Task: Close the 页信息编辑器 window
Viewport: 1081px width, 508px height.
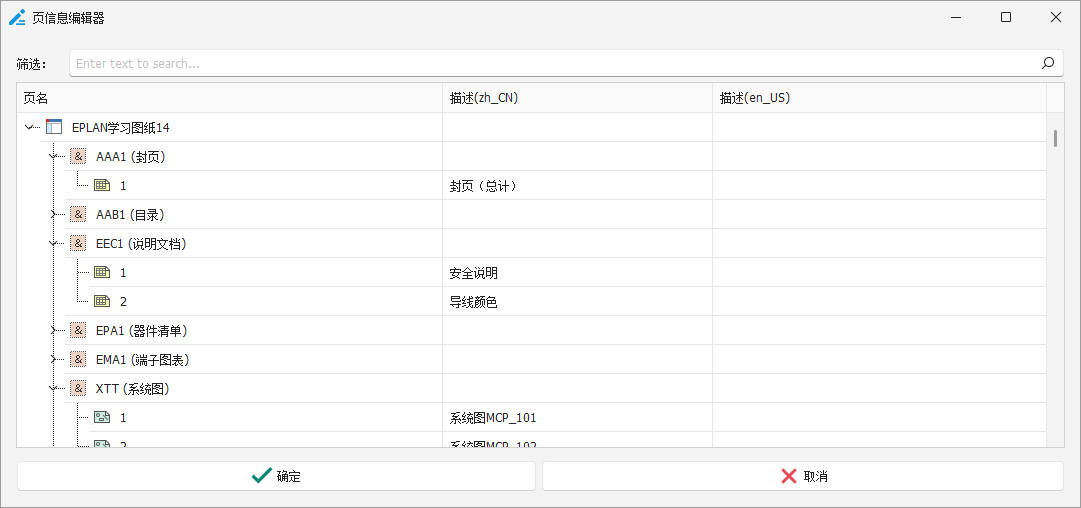Action: (1055, 17)
